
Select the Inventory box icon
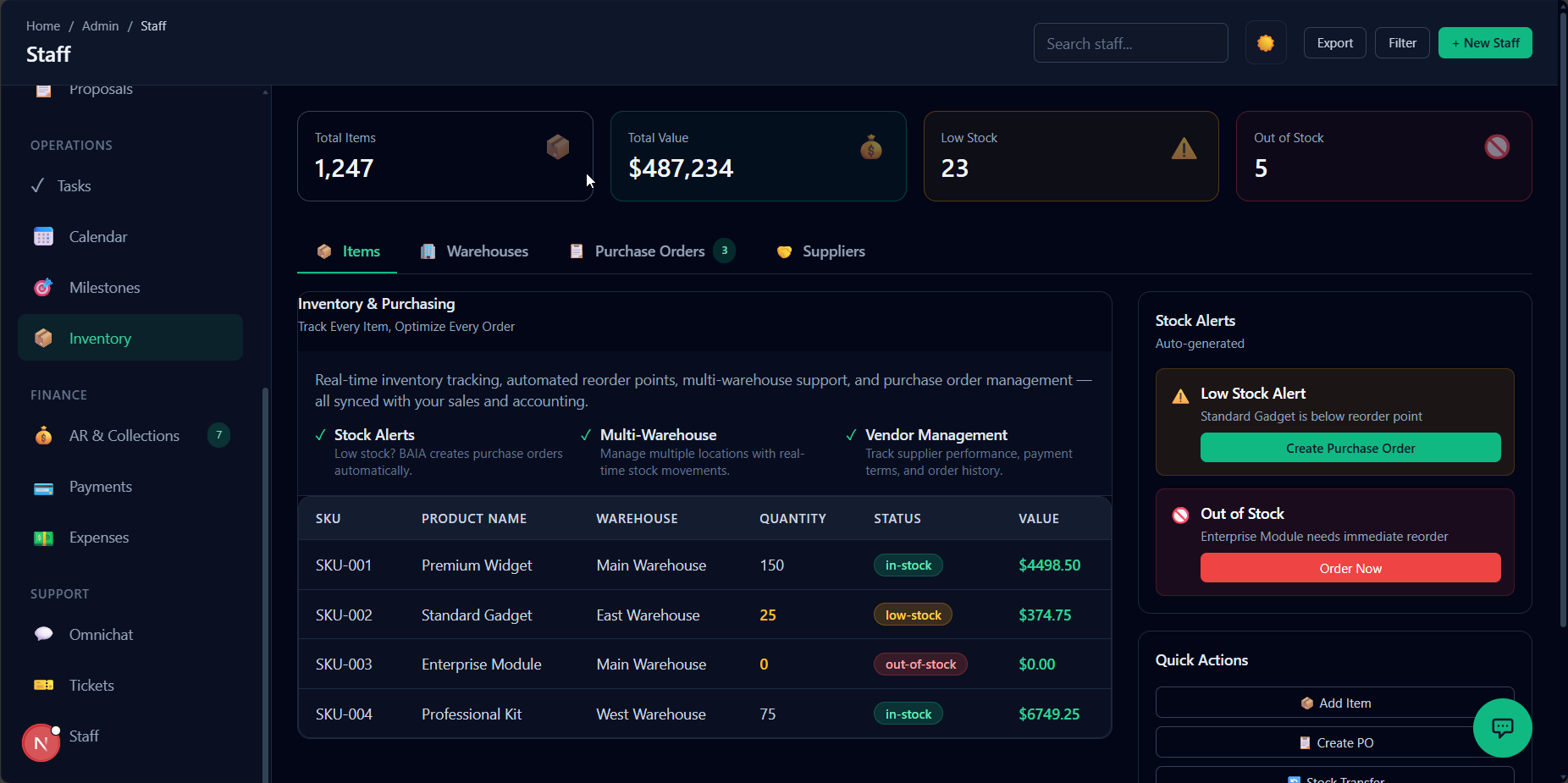pos(42,337)
